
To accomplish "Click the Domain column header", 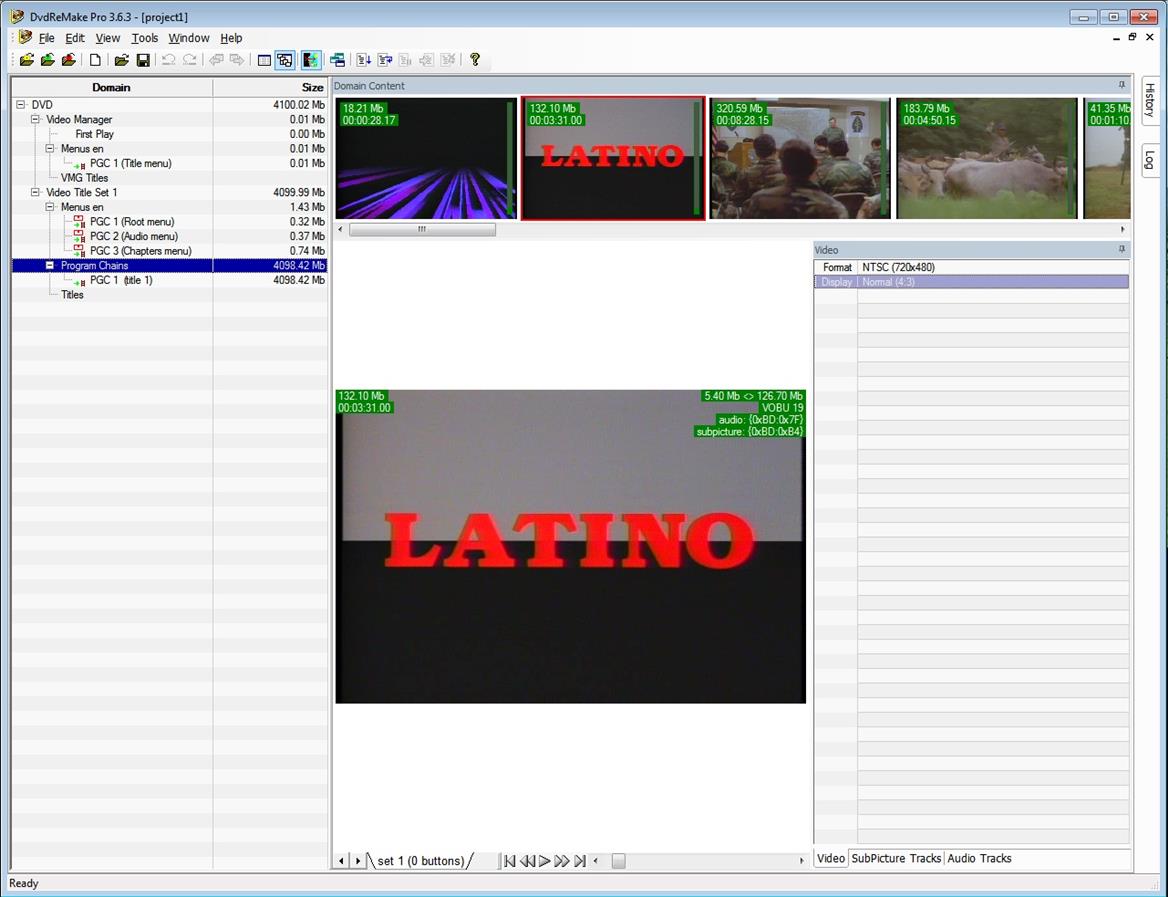I will pyautogui.click(x=112, y=87).
